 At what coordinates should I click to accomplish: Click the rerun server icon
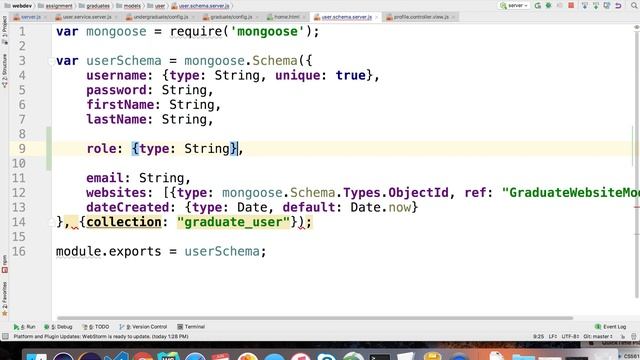tap(538, 5)
